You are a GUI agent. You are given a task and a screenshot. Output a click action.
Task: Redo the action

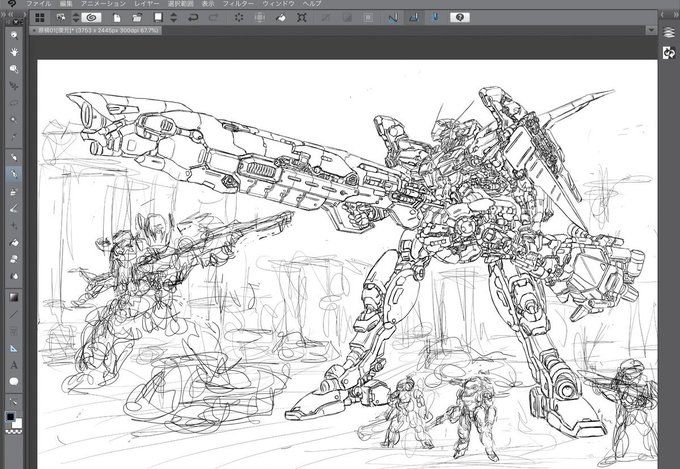pos(214,17)
